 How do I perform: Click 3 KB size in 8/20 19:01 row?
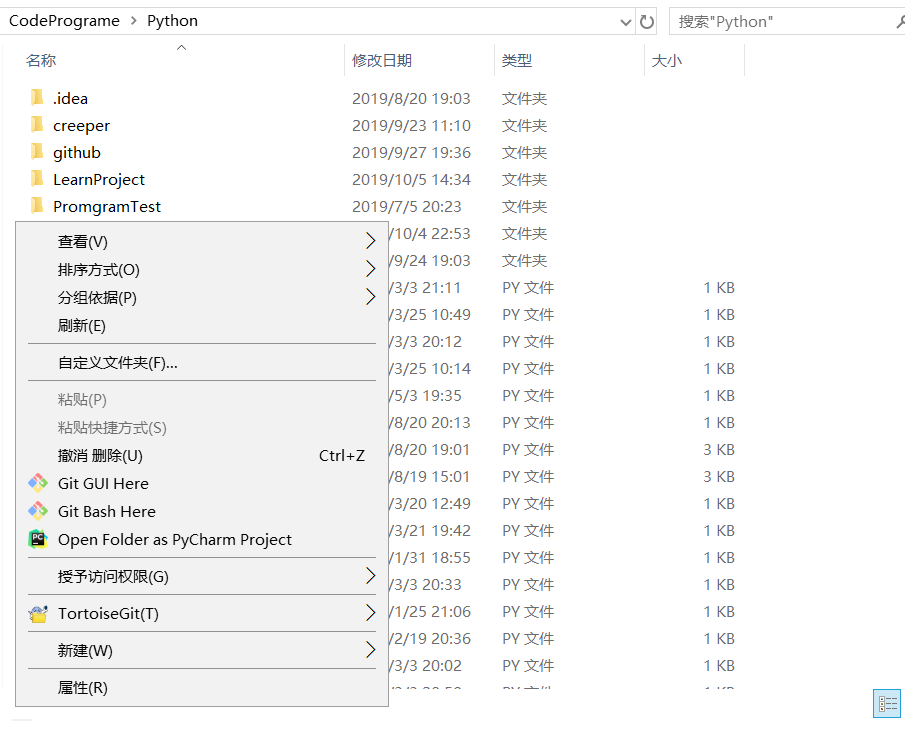tap(719, 450)
